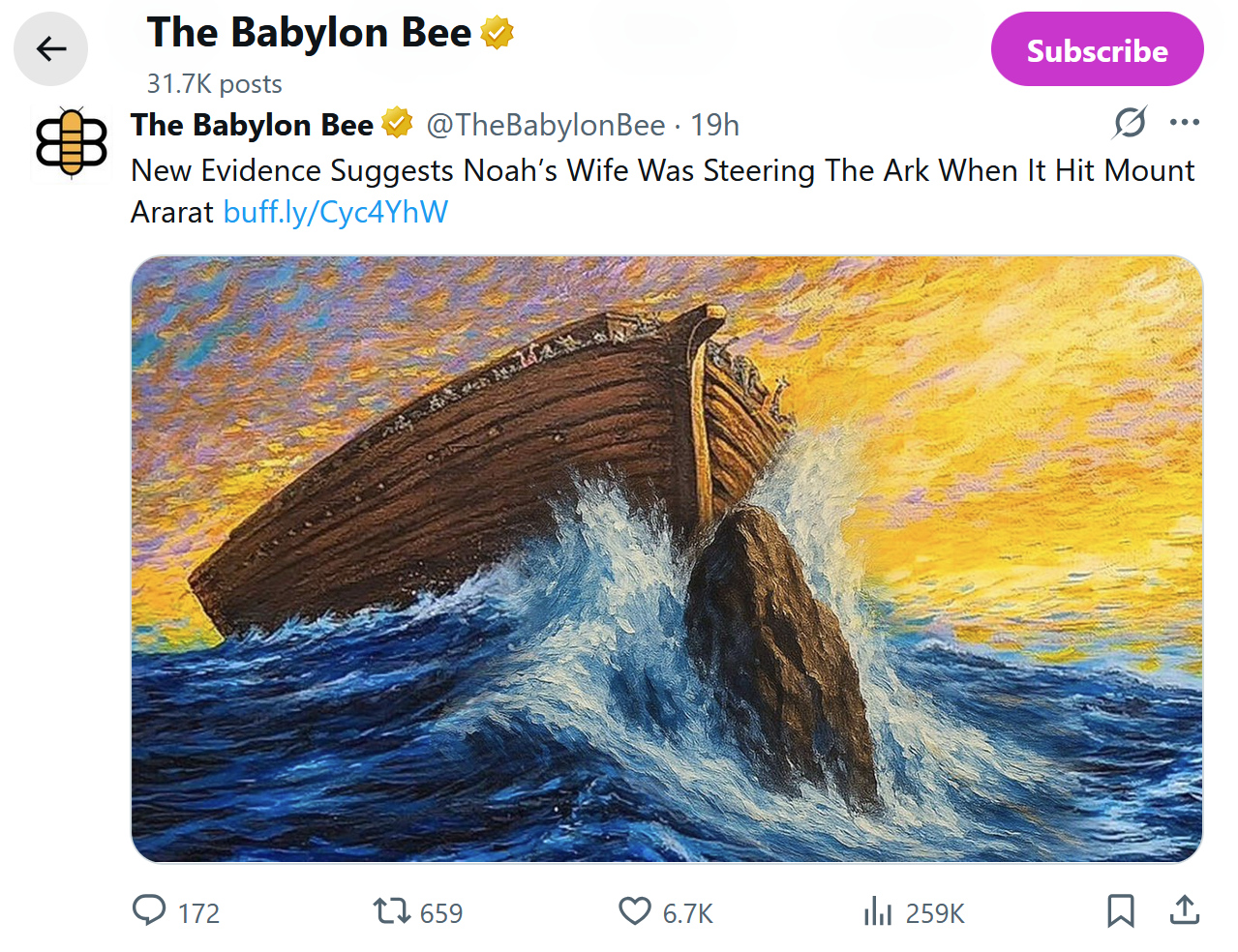Click the back arrow button
1238x952 pixels.
[x=50, y=48]
